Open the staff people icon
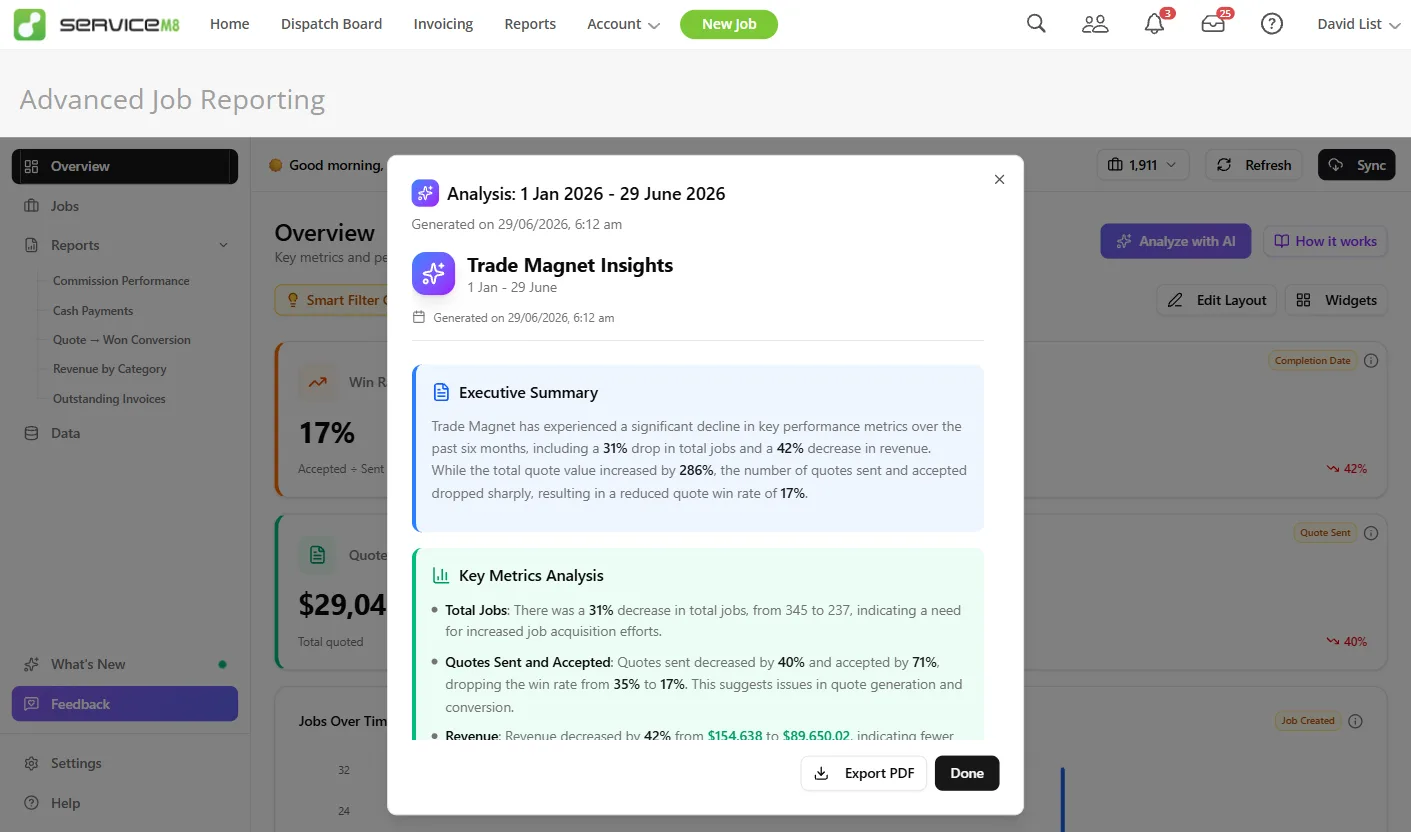 coord(1095,24)
